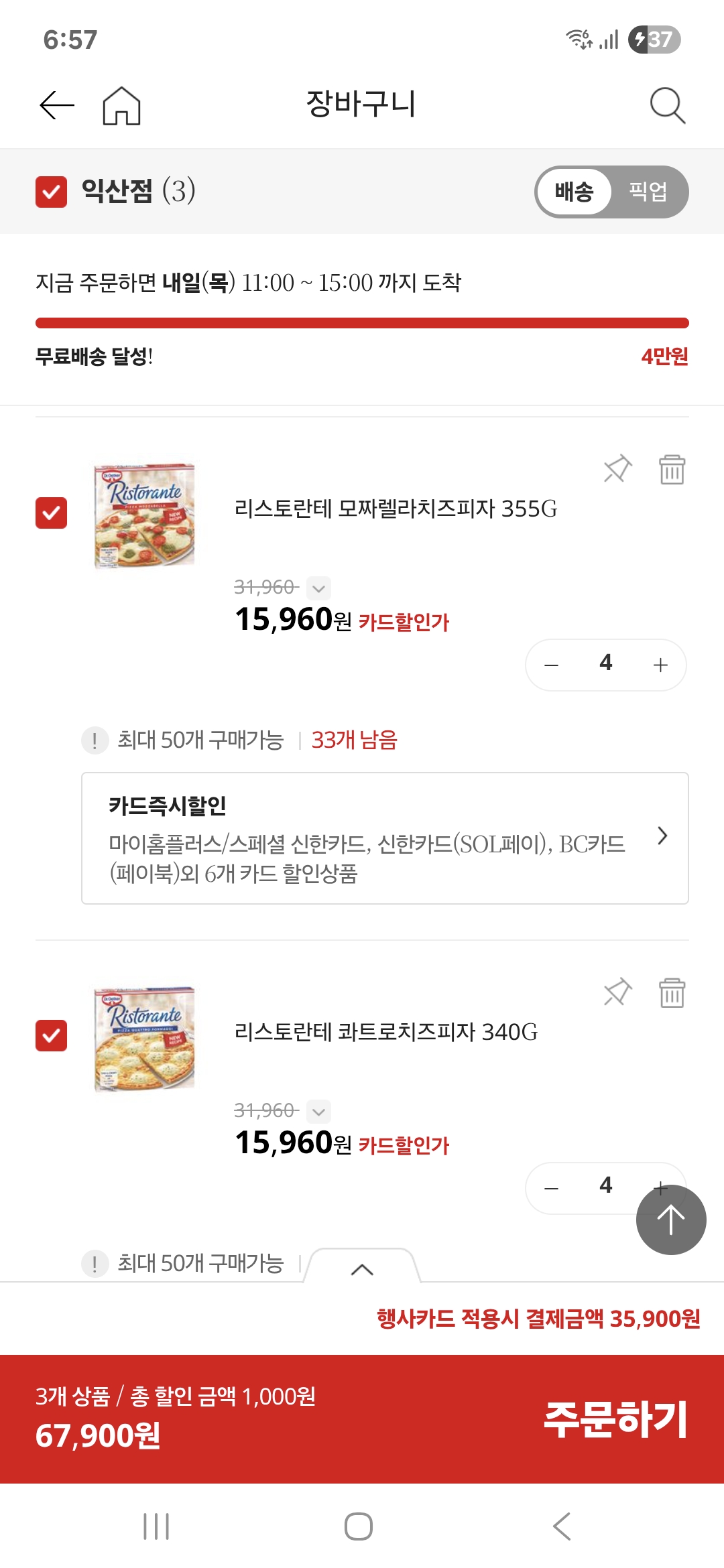The image size is (724, 1568).
Task: Deselect the quattro cheese pizza checkbox
Action: [x=51, y=1036]
